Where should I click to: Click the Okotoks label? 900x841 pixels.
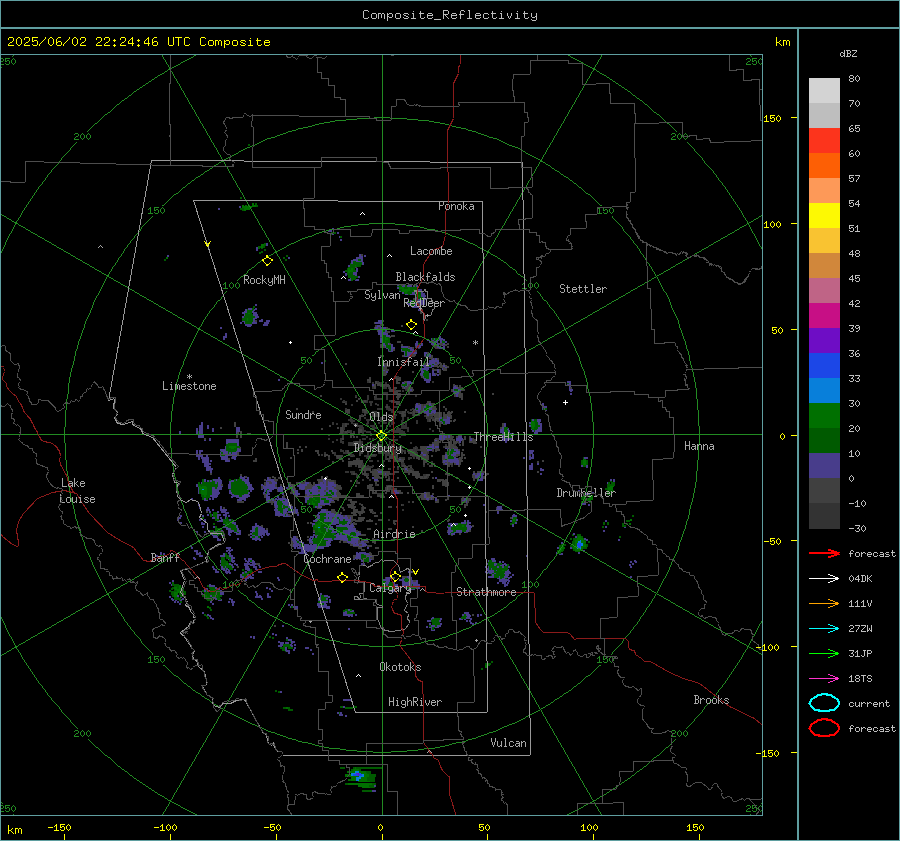coord(400,667)
